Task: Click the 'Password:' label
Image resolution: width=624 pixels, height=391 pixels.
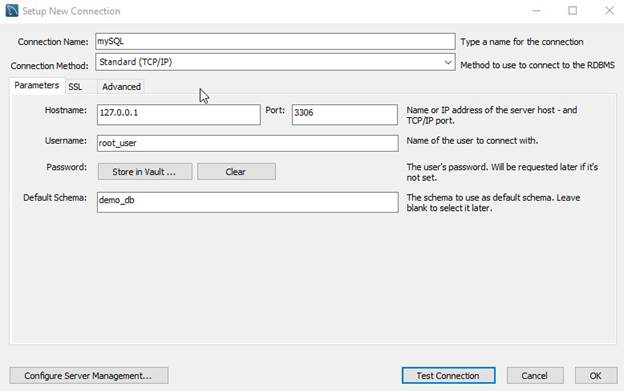Action: (66, 167)
